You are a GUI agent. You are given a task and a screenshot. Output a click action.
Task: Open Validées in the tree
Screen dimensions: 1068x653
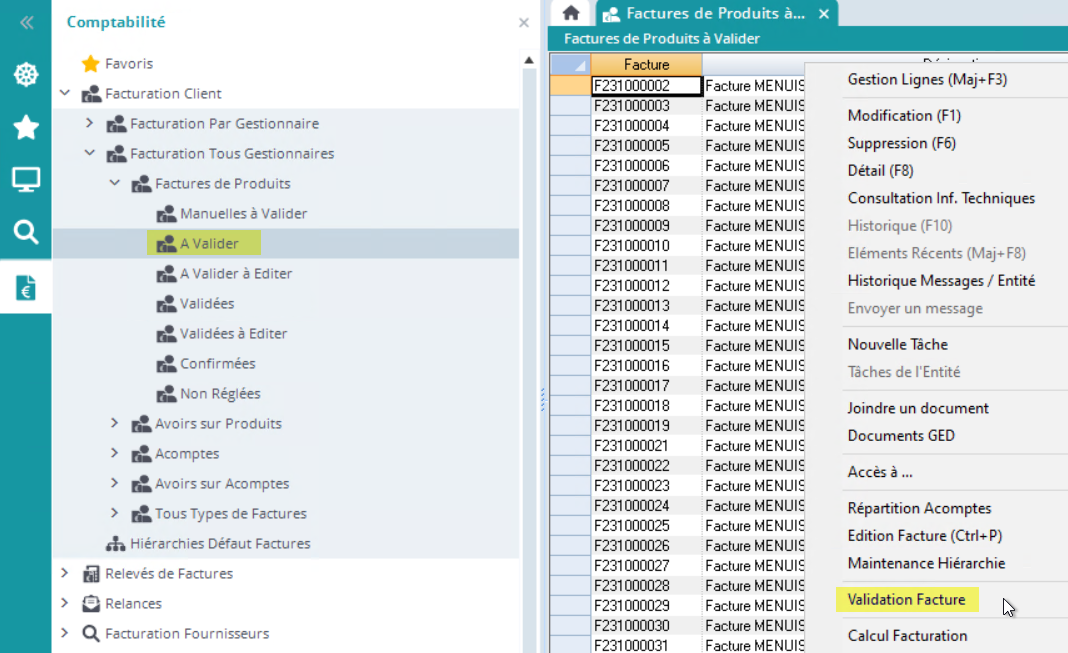tap(206, 304)
